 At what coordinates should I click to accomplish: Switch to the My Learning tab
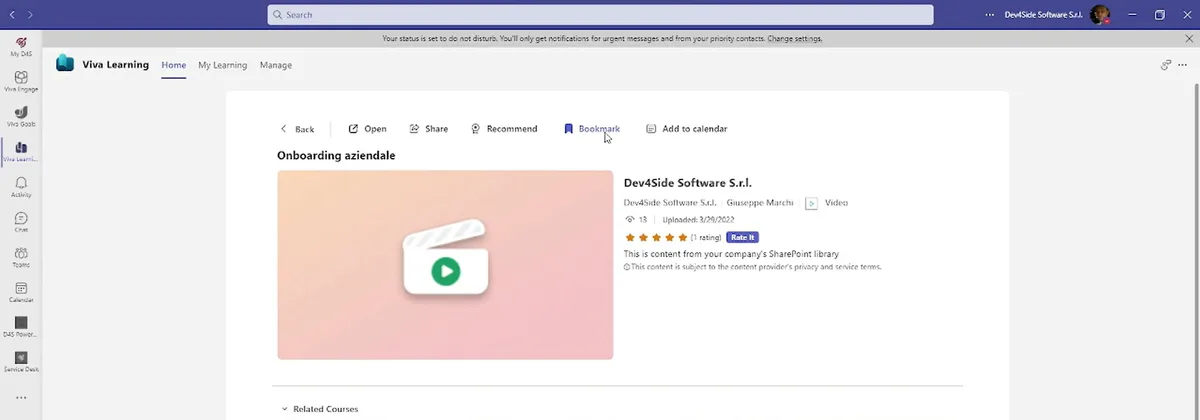(222, 65)
